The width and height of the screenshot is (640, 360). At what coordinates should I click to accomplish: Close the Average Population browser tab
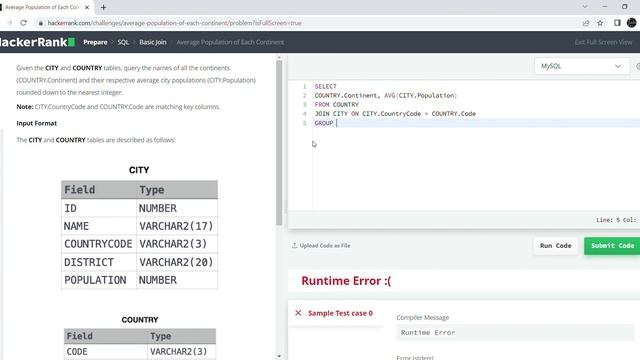point(87,7)
